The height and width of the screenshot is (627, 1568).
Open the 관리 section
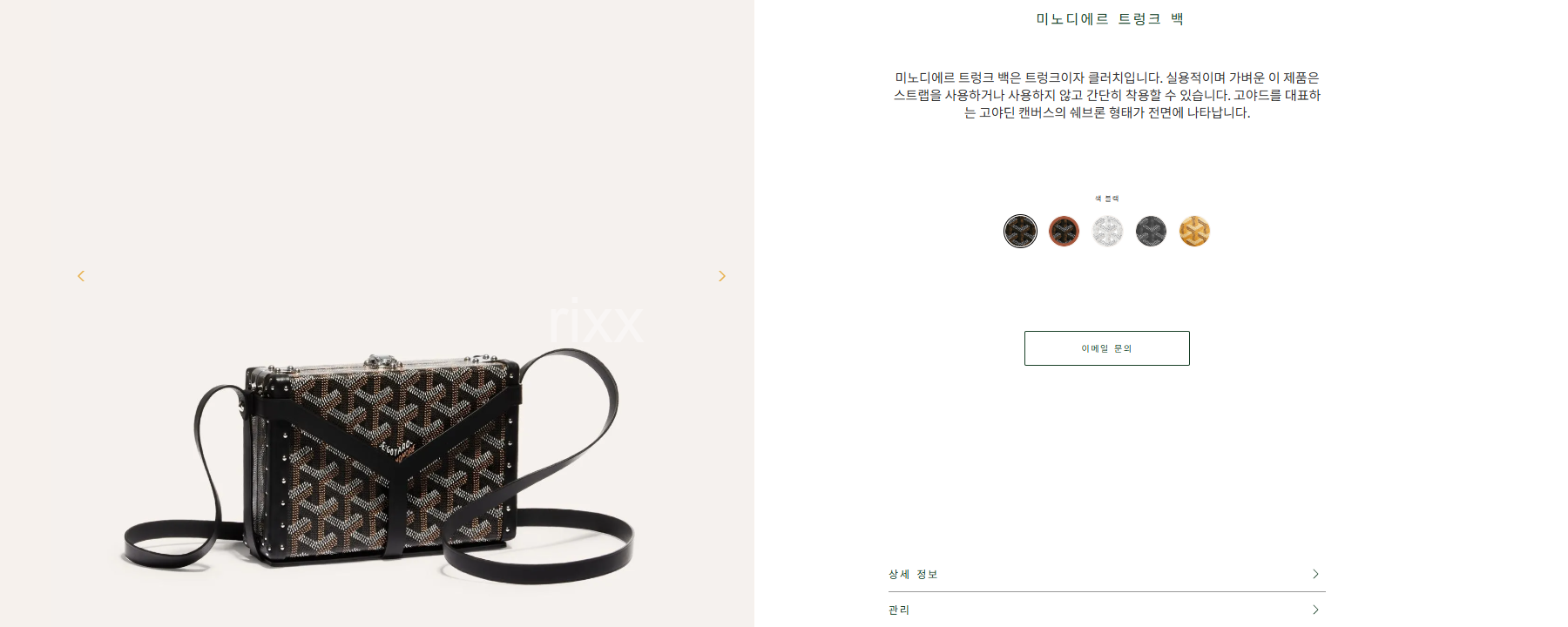tap(1106, 610)
